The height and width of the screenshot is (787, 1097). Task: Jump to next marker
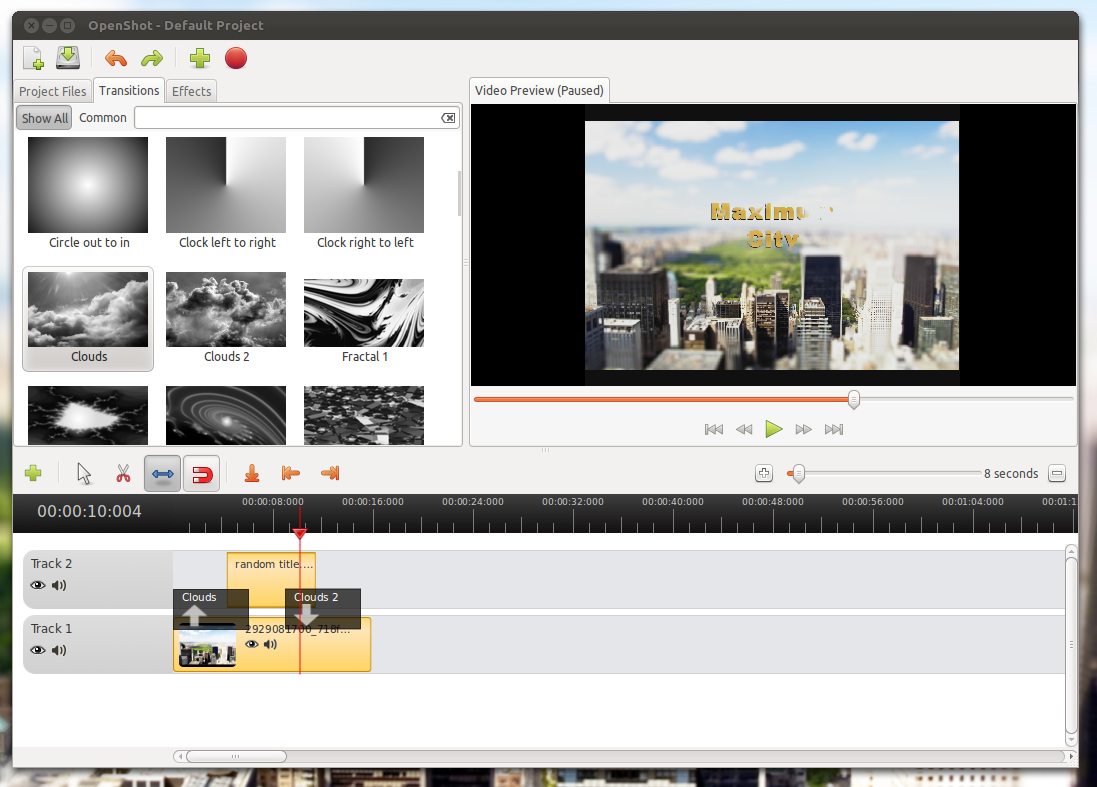pyautogui.click(x=330, y=474)
